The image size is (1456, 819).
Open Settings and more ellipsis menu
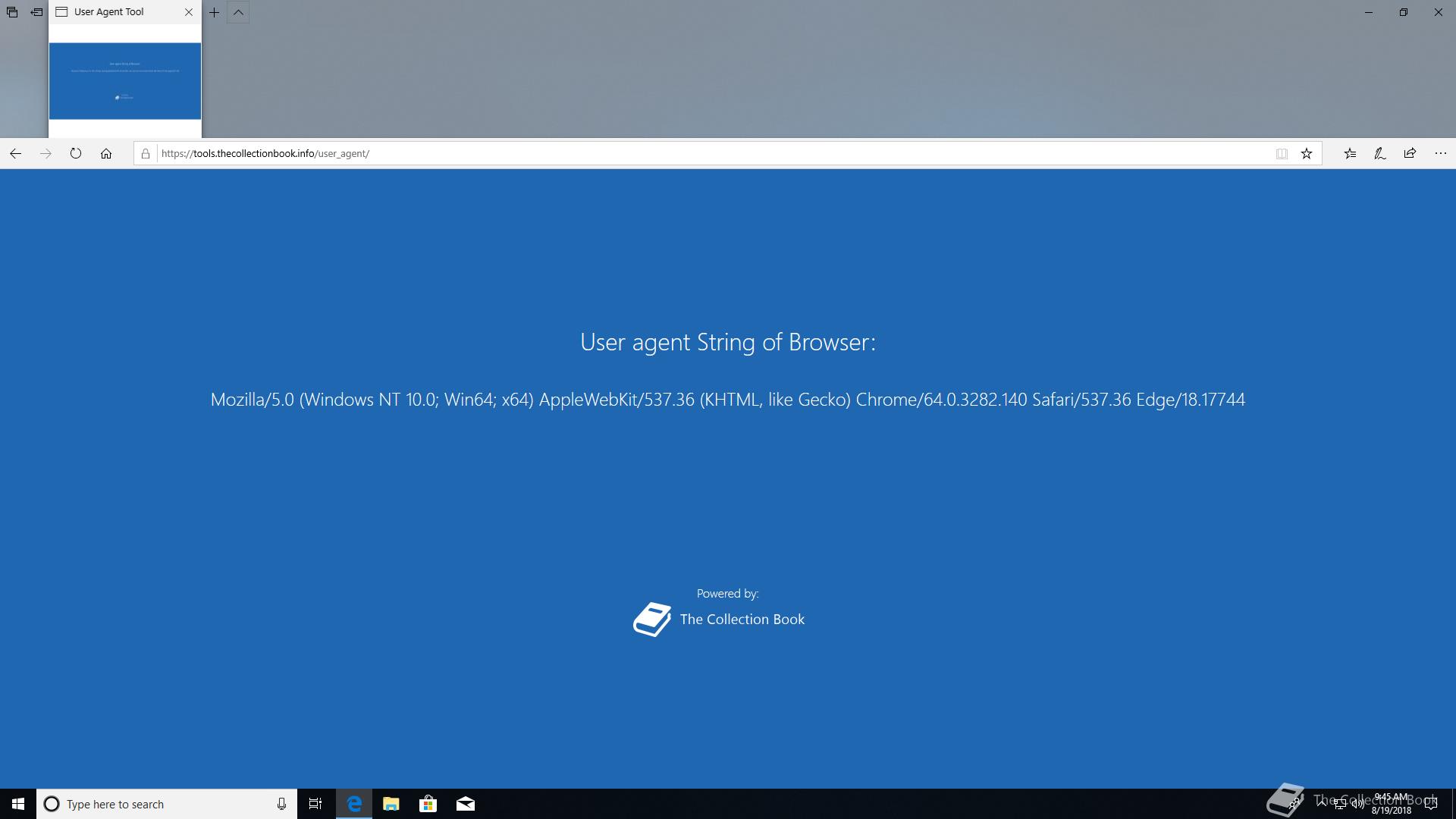[x=1441, y=154]
